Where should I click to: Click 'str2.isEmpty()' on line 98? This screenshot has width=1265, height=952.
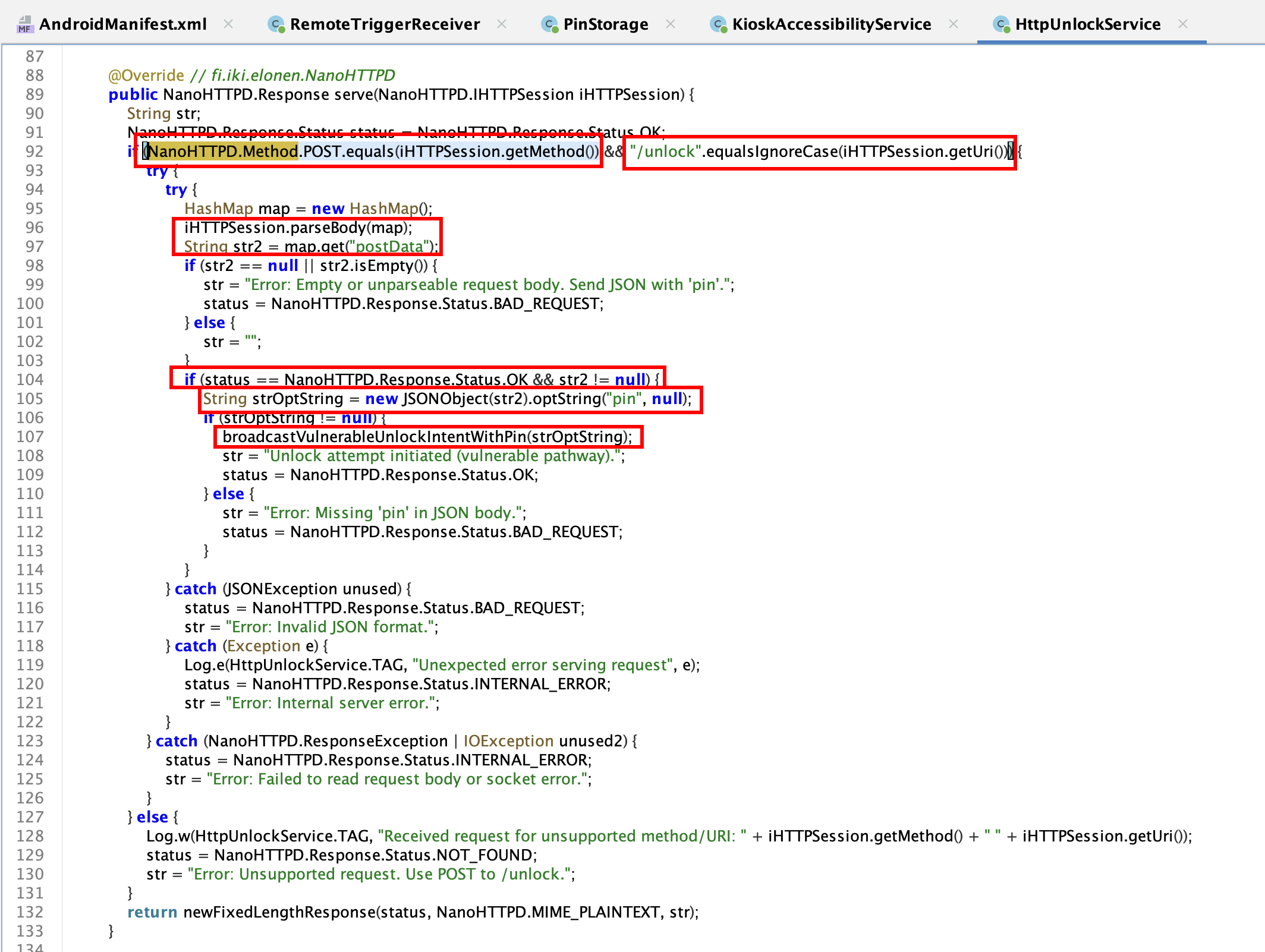click(x=374, y=266)
